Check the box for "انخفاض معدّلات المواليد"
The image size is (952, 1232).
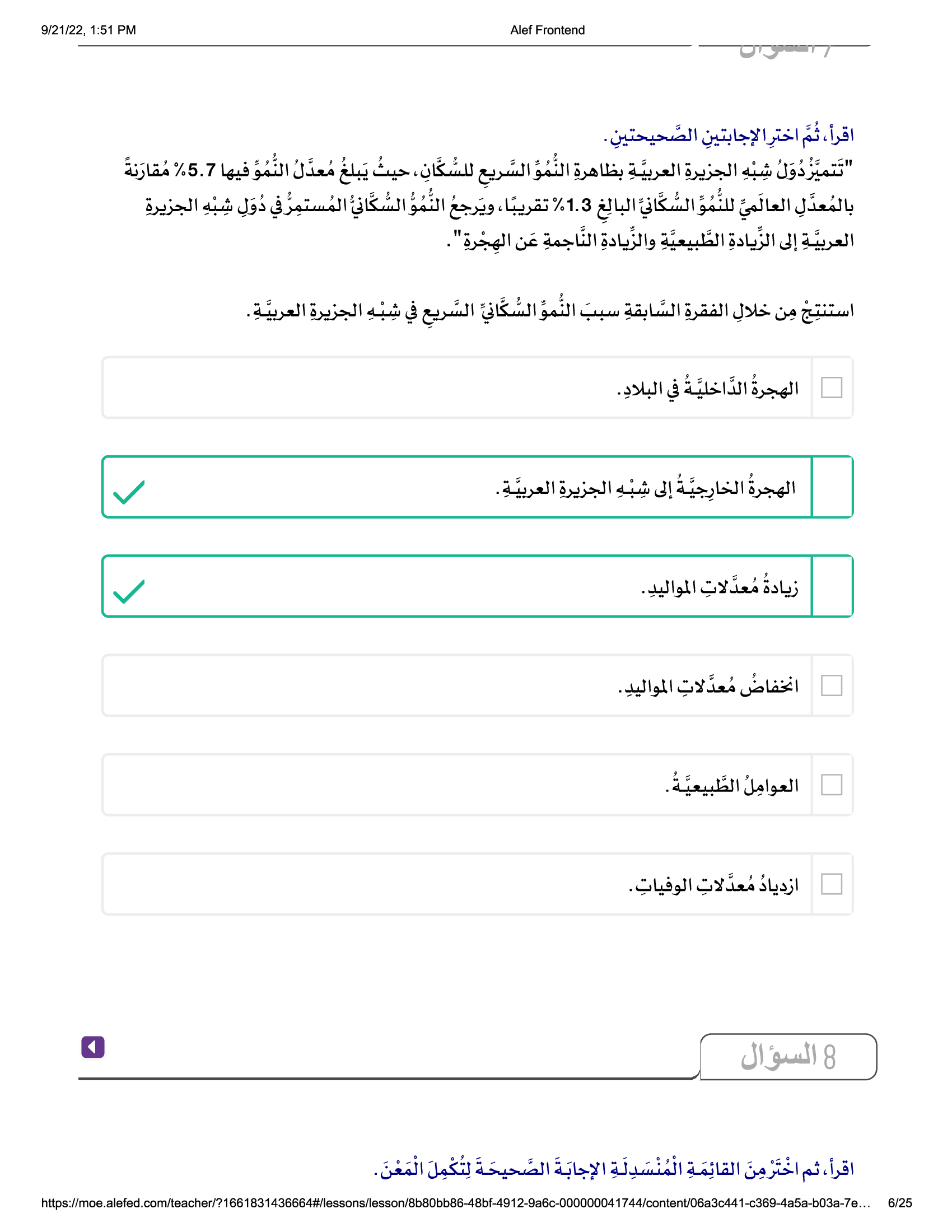(x=831, y=685)
